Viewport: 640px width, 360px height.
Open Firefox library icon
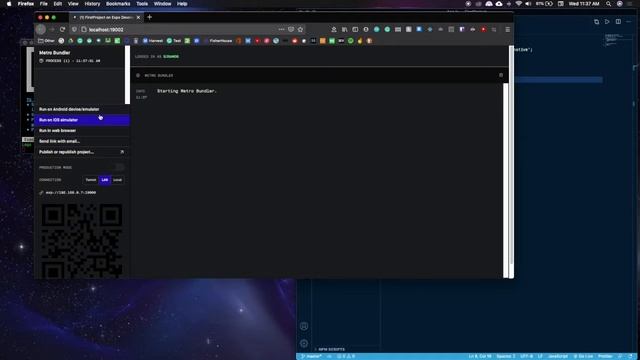tap(344, 29)
